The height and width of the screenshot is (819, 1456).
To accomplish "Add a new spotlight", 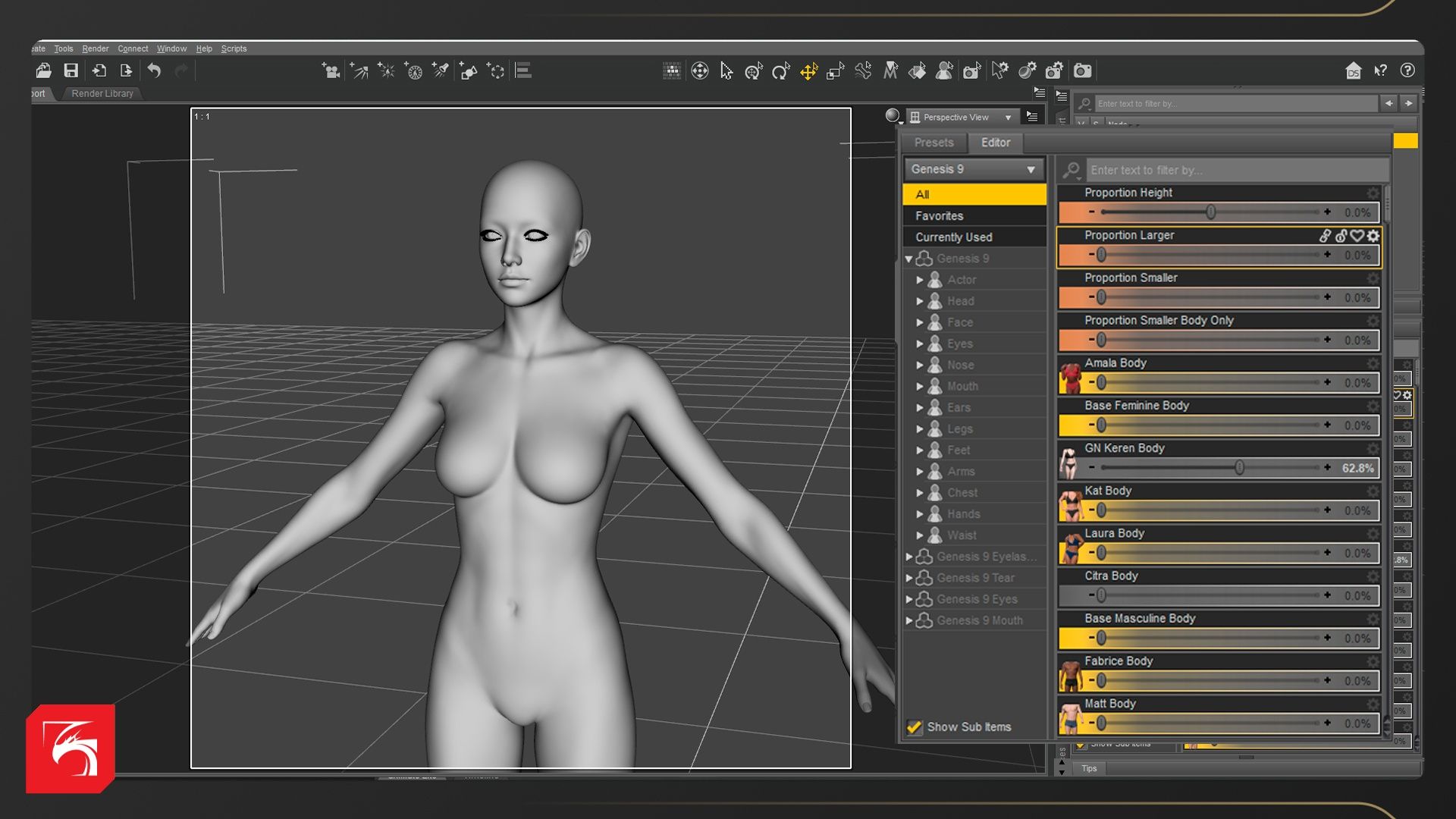I will pyautogui.click(x=441, y=71).
